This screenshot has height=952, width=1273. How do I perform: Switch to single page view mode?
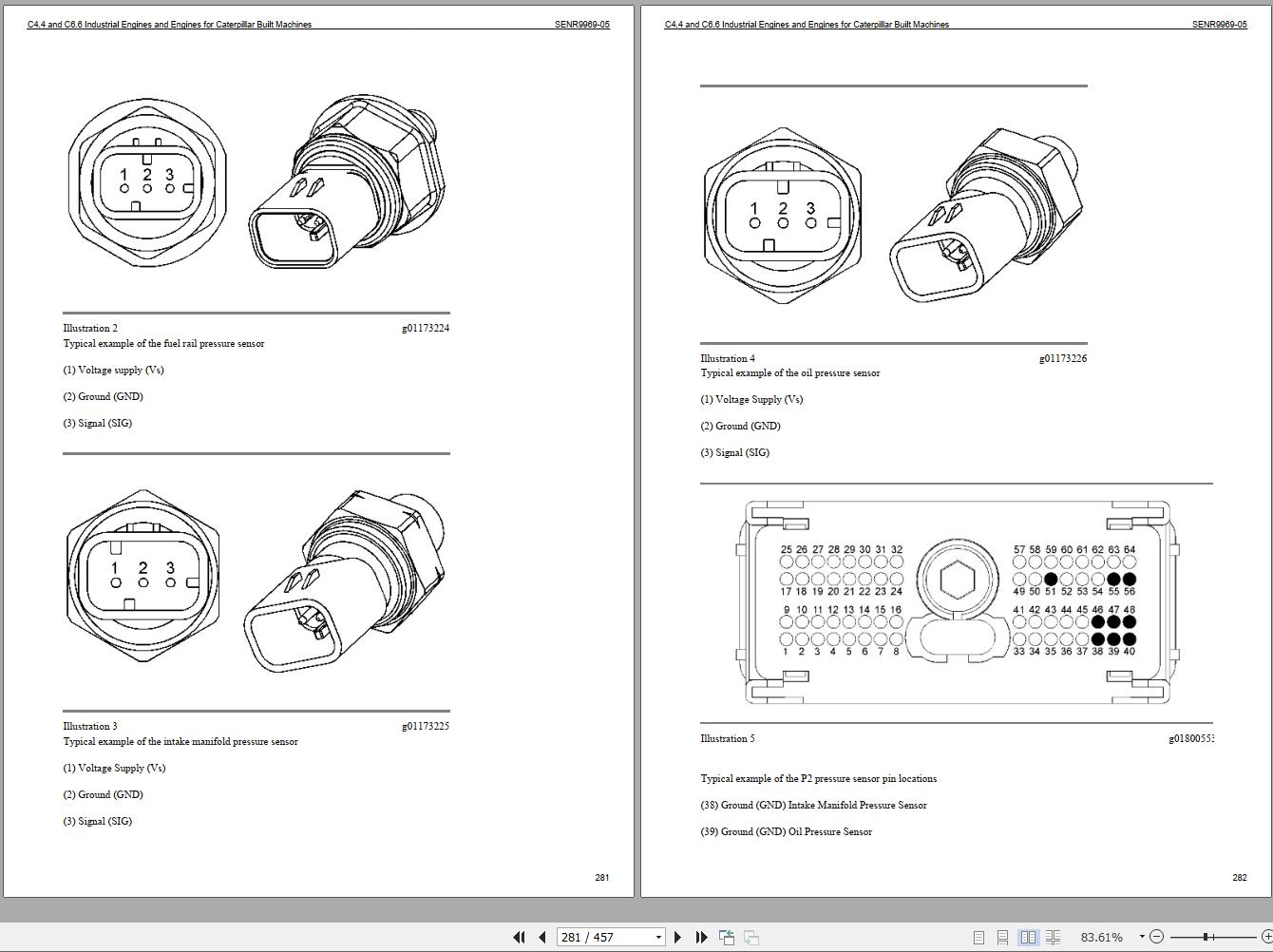(x=979, y=937)
